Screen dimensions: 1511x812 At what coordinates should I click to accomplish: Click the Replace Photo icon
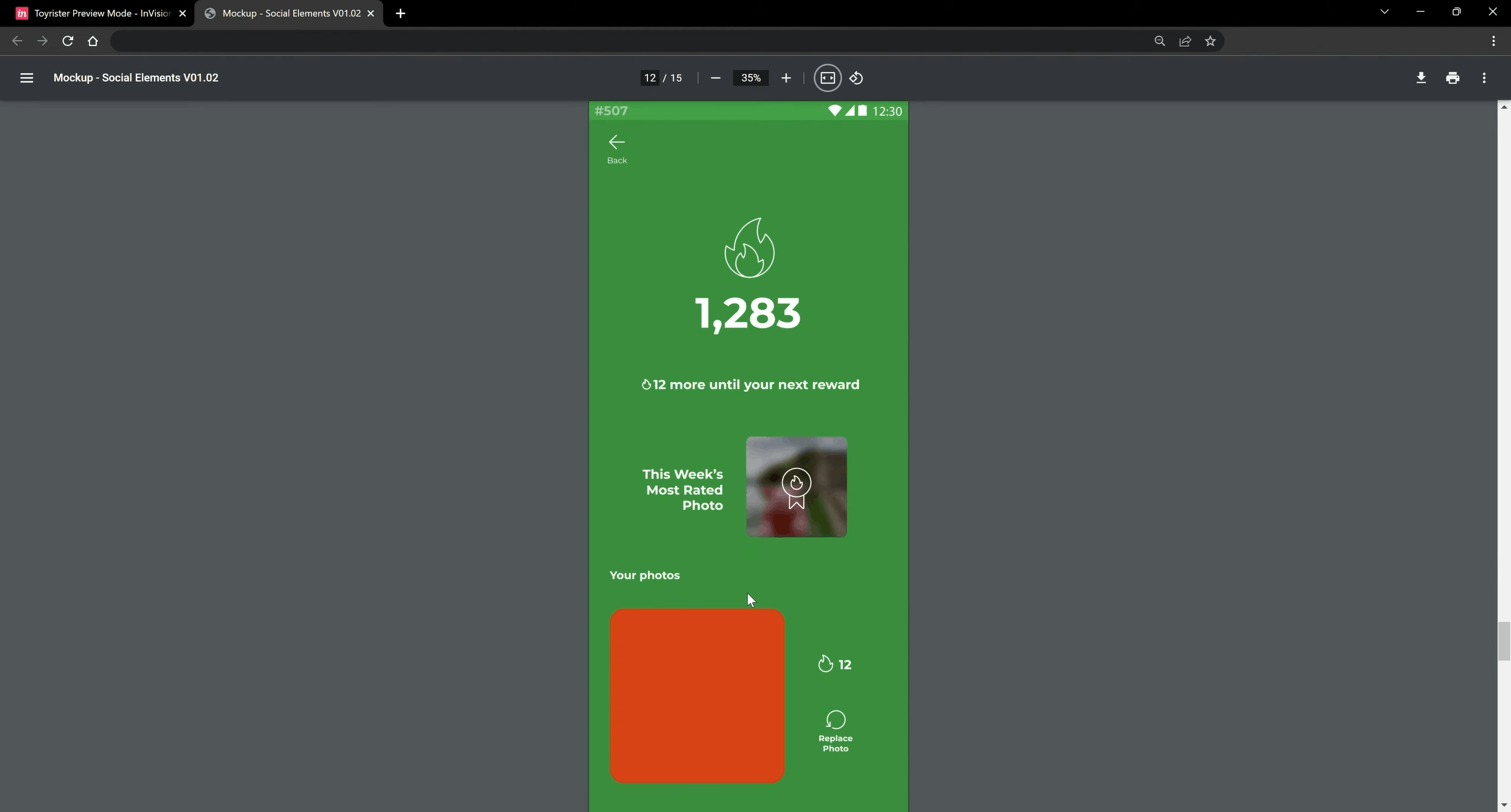[x=835, y=720]
